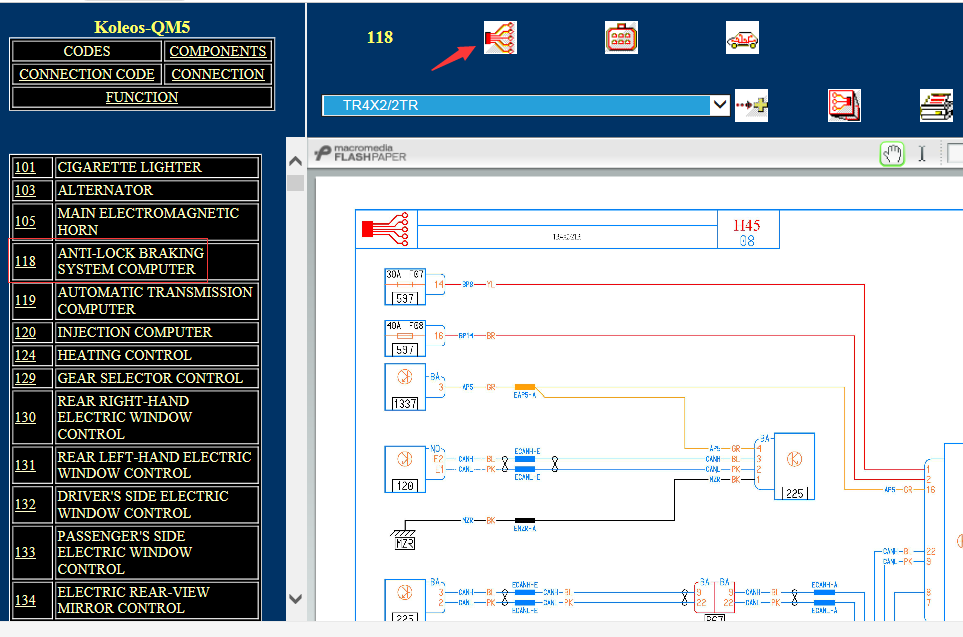963x637 pixels.
Task: Select PASSENGER'S SIDE ELECTRIC WINDOW CONTROL text
Action: point(125,552)
